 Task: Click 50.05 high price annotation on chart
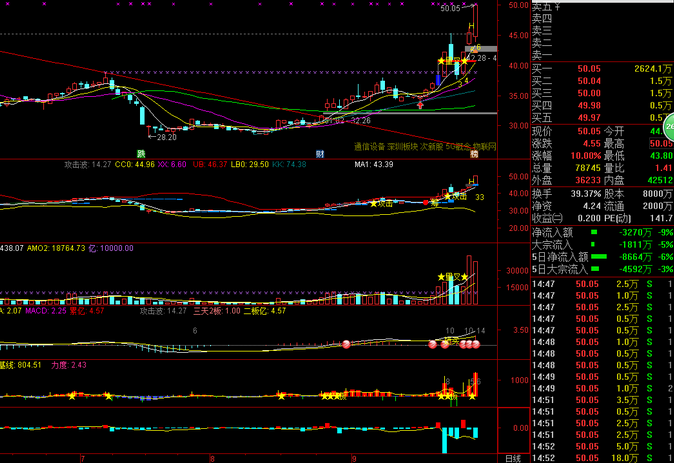(x=450, y=8)
